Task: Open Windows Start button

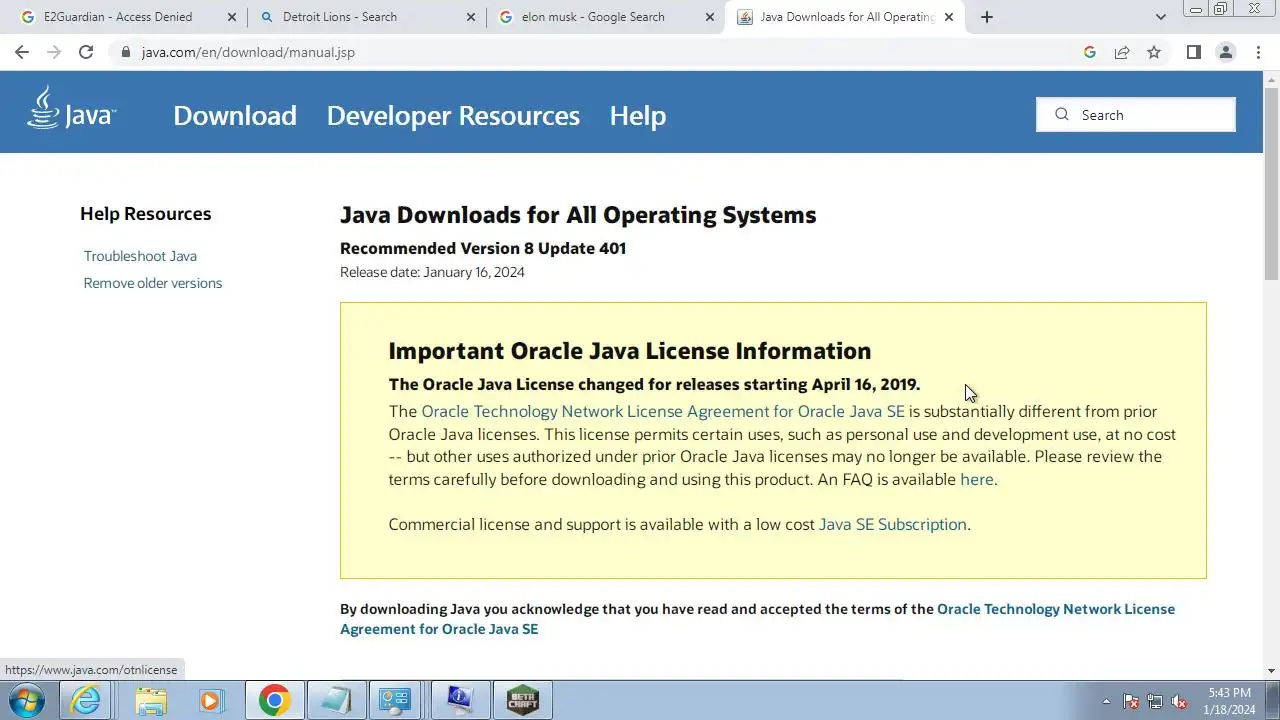Action: click(x=26, y=700)
